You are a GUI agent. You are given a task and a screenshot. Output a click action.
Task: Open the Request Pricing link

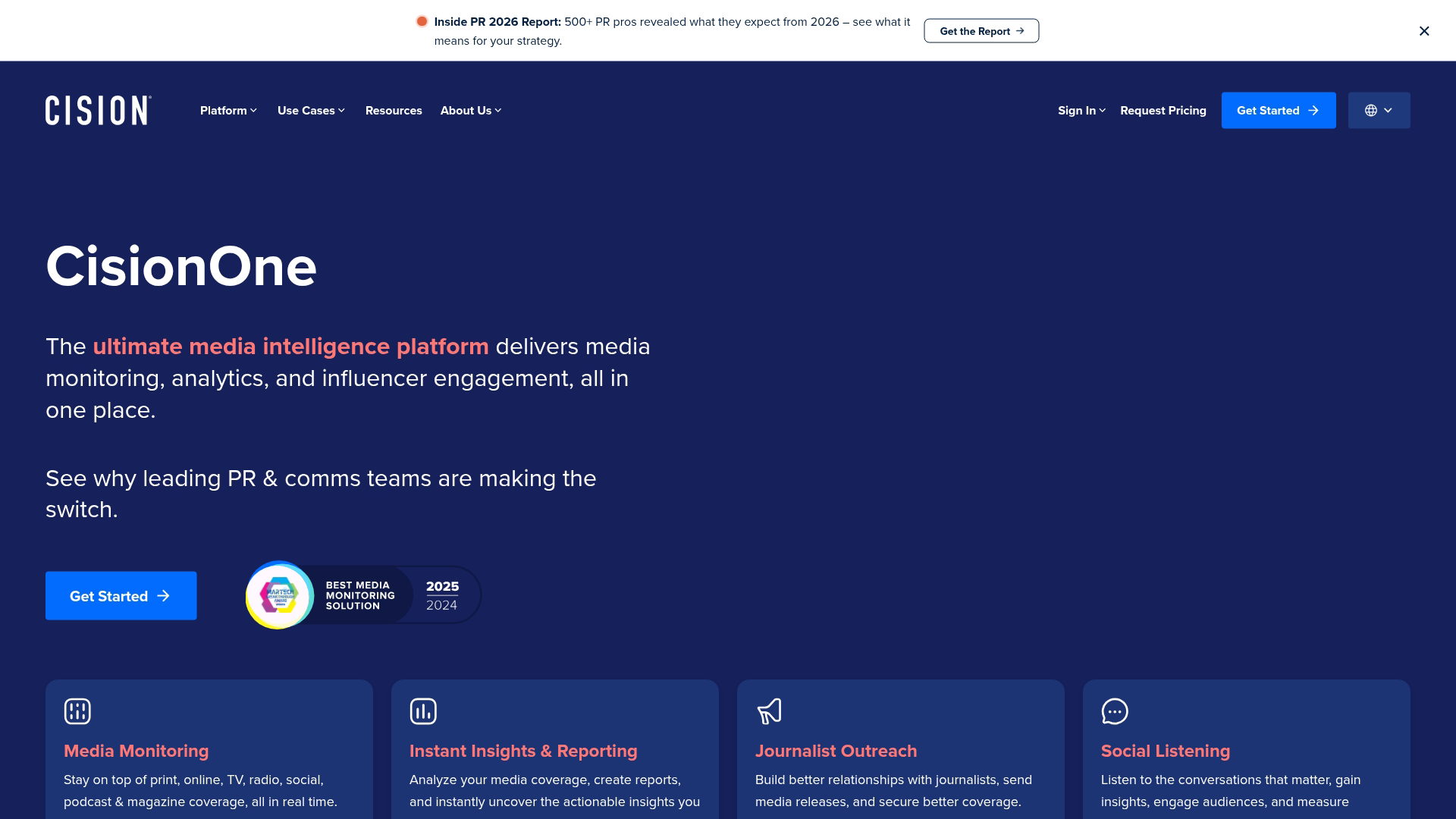(1163, 111)
